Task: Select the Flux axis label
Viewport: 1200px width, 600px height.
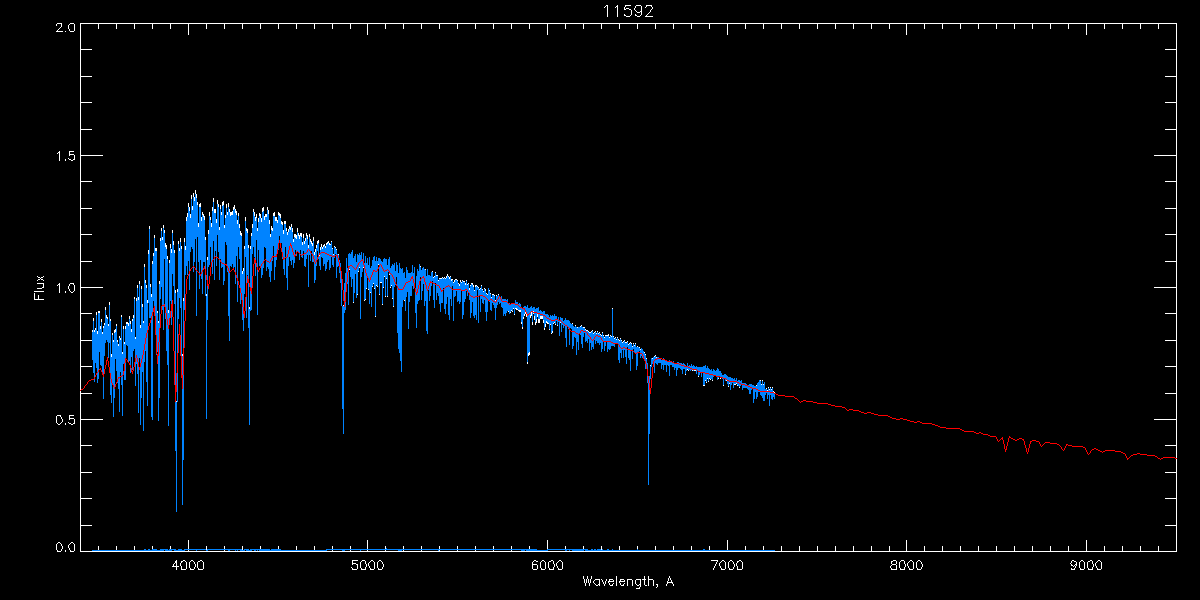Action: pos(40,288)
